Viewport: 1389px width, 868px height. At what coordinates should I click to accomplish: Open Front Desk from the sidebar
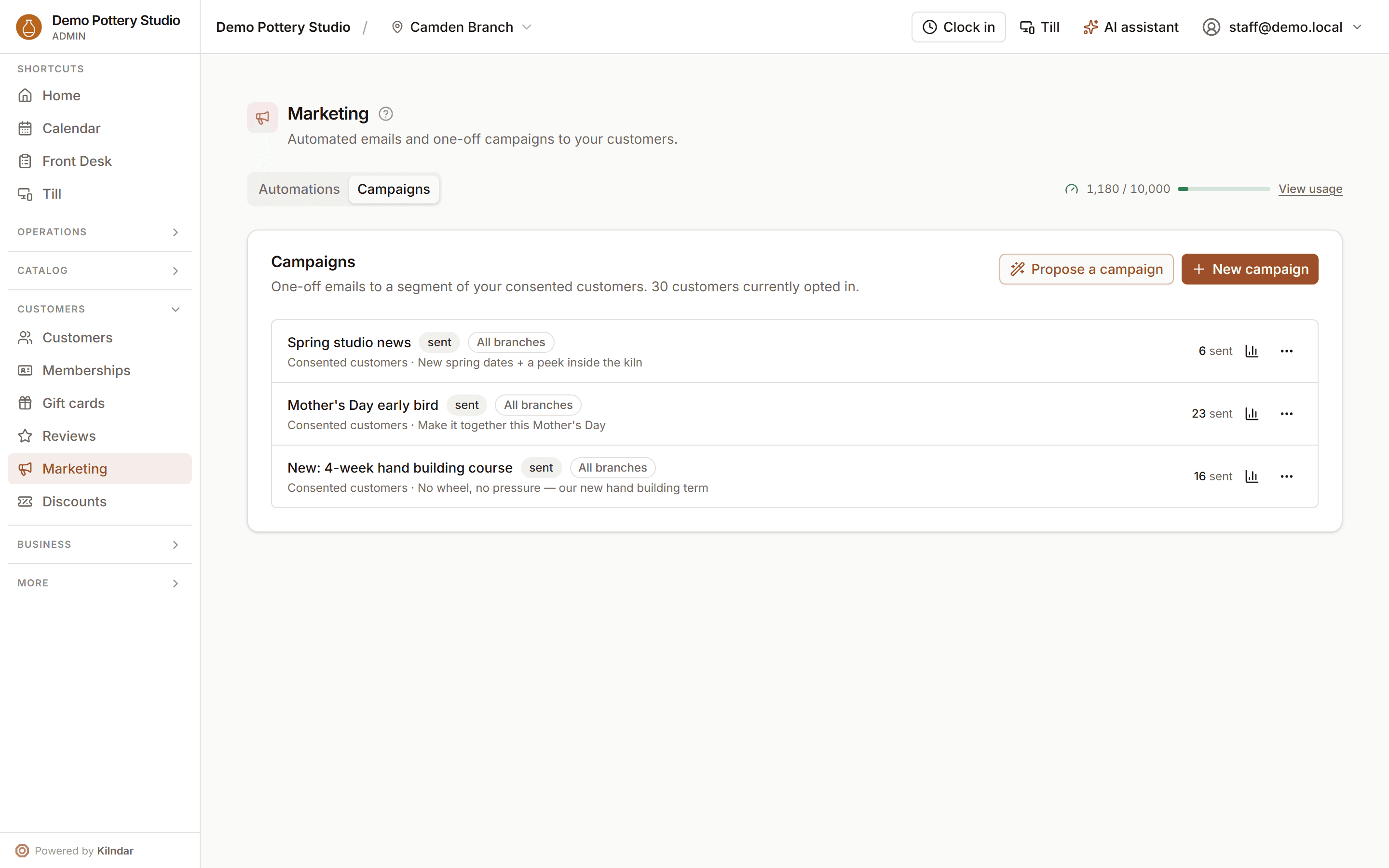(100, 161)
